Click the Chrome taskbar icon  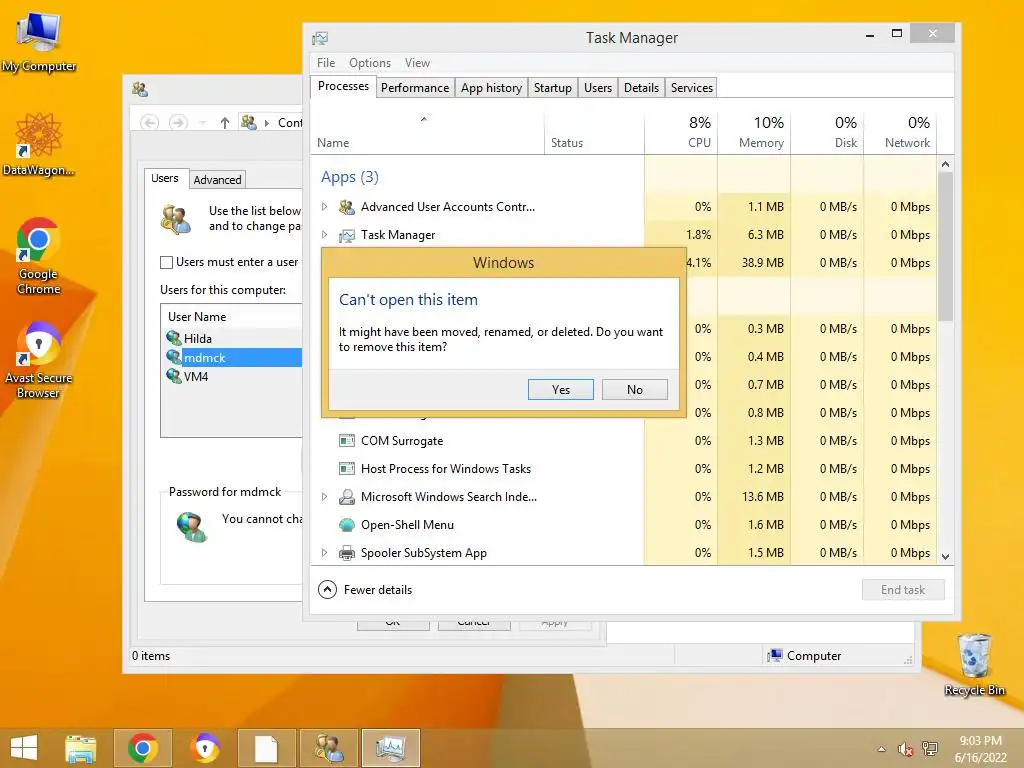click(143, 748)
